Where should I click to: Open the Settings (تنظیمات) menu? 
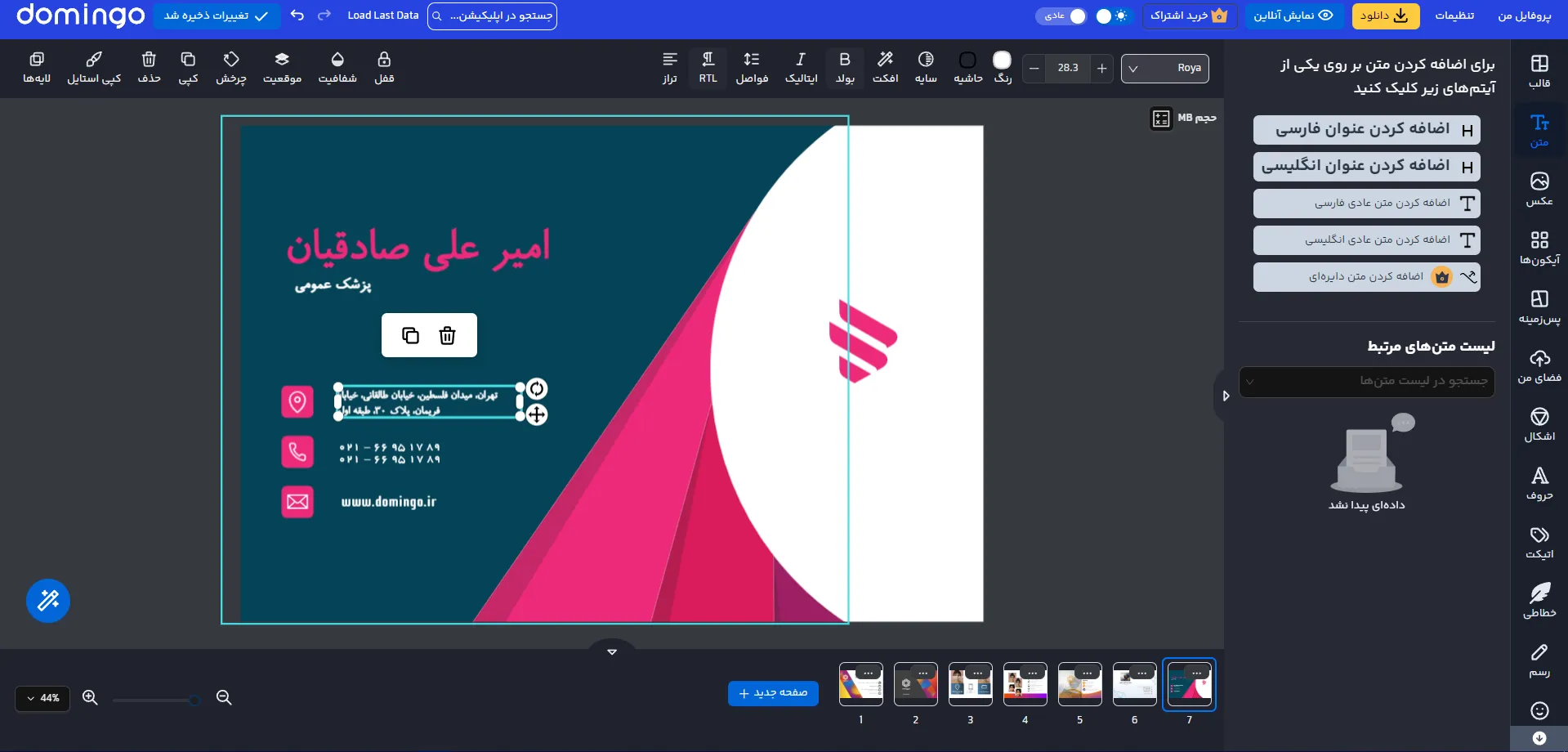click(x=1454, y=16)
